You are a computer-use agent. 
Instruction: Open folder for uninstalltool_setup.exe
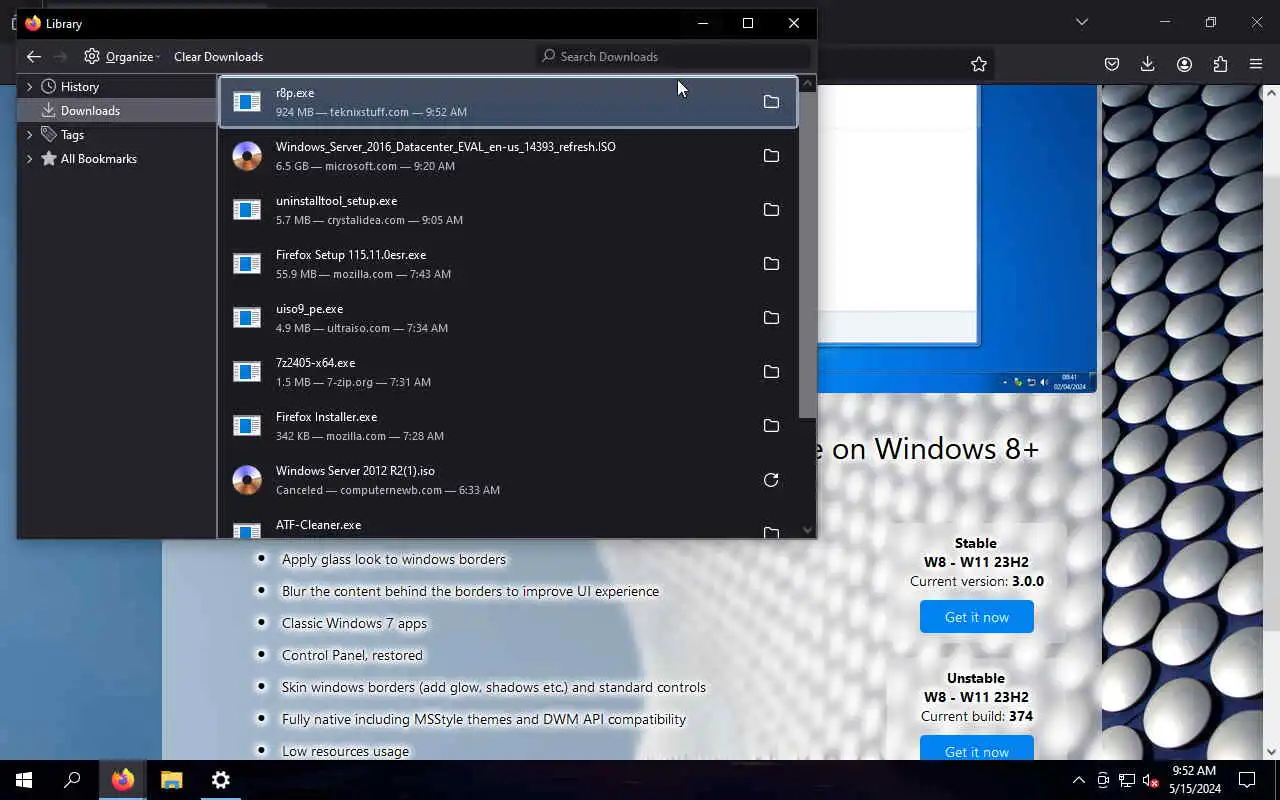coord(771,210)
